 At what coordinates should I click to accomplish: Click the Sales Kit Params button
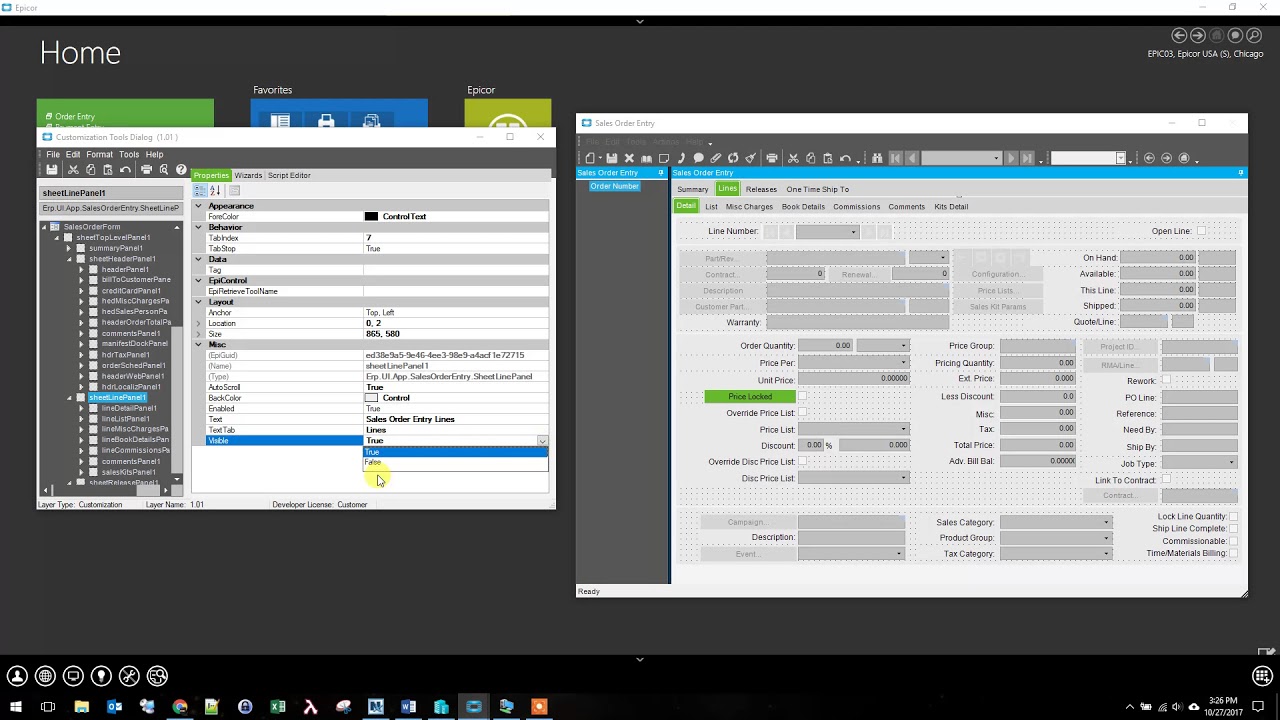997,306
